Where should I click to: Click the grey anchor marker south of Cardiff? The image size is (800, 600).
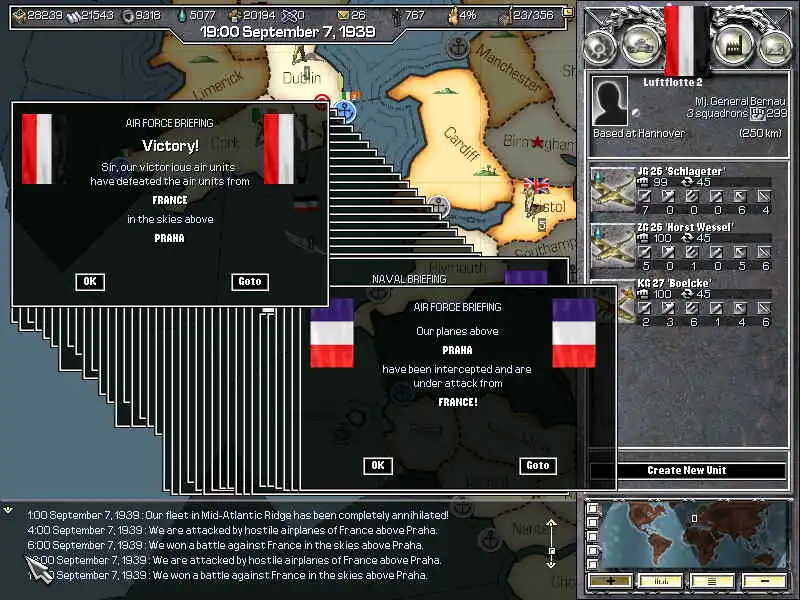coord(438,206)
